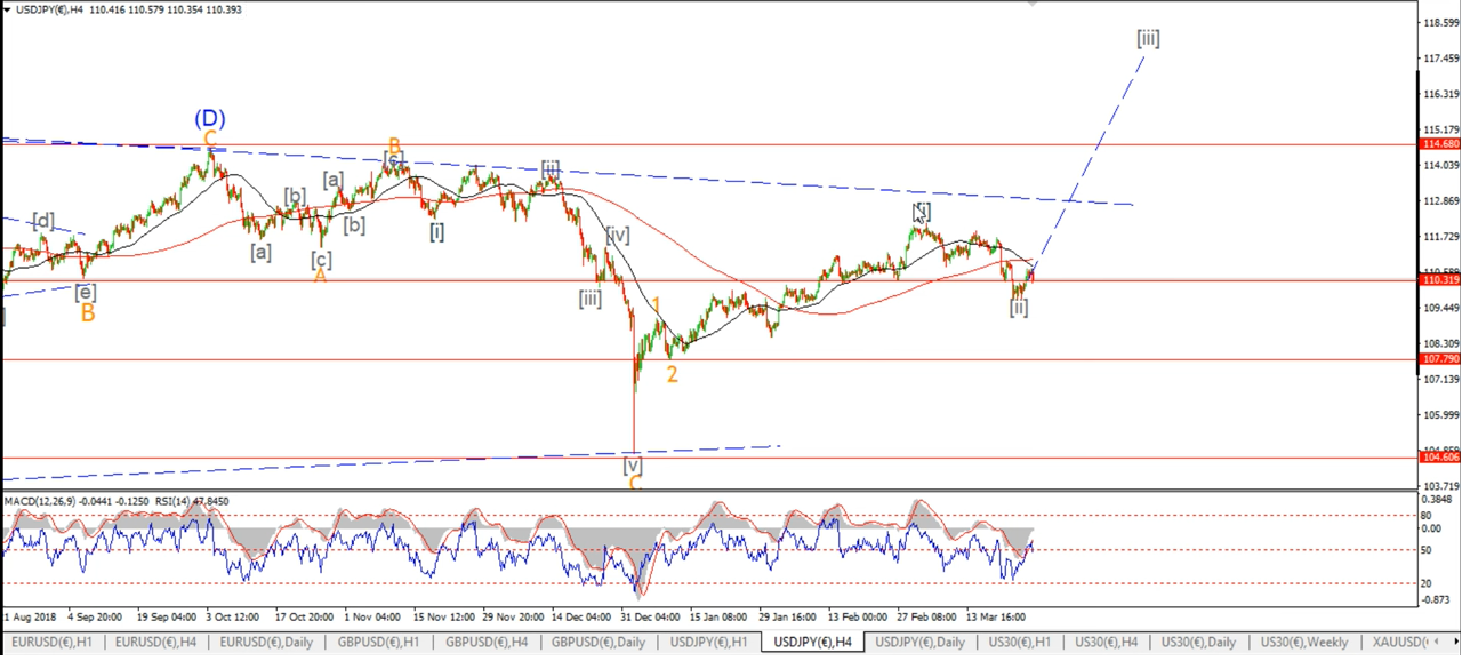
Task: Select the US30 H4 chart tab
Action: (1105, 642)
